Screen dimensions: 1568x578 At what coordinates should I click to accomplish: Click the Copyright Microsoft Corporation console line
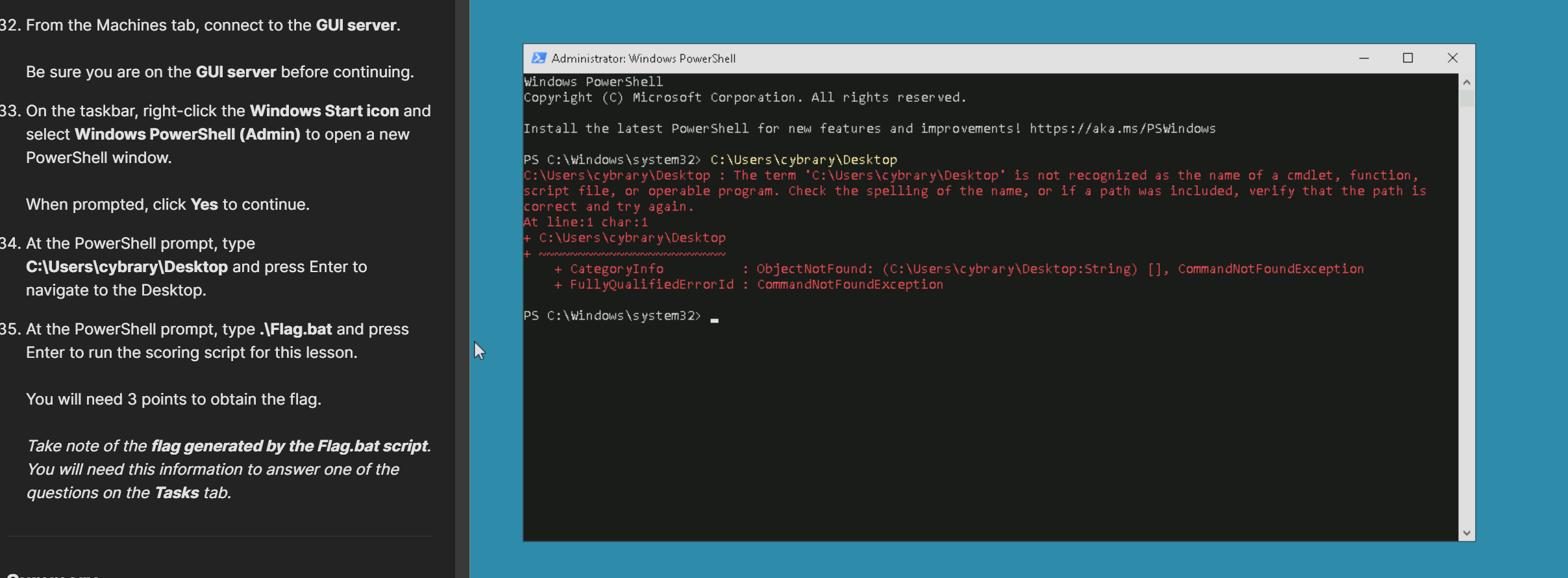point(744,97)
